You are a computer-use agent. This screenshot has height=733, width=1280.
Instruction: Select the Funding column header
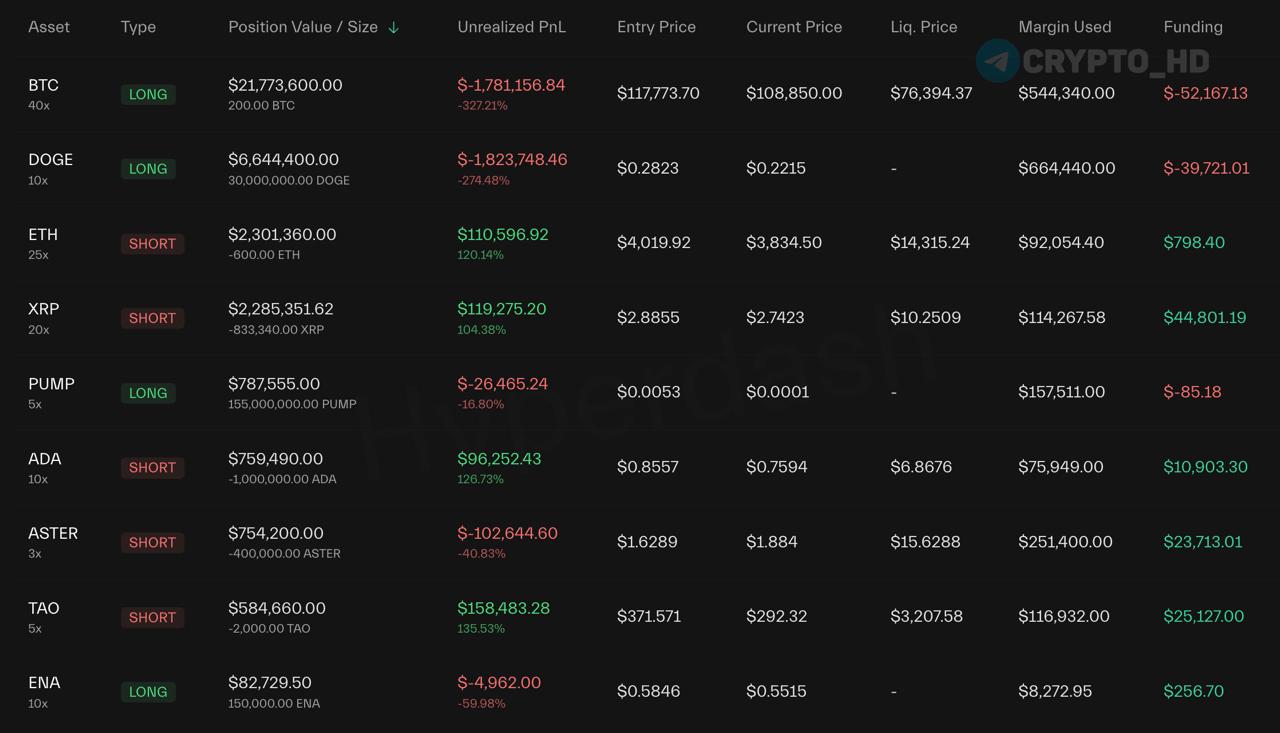[1192, 27]
